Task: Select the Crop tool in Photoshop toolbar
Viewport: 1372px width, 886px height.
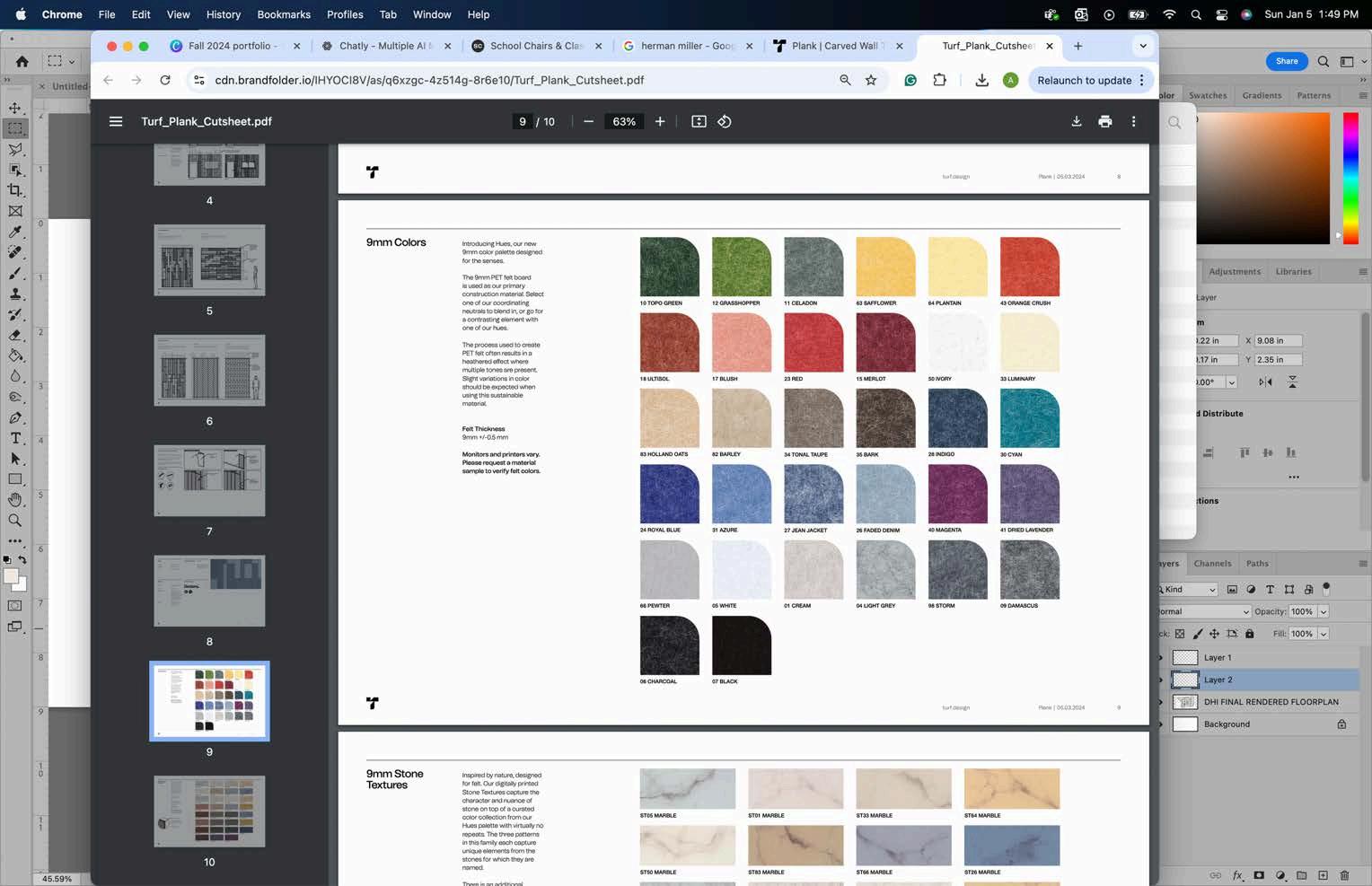Action: point(15,190)
